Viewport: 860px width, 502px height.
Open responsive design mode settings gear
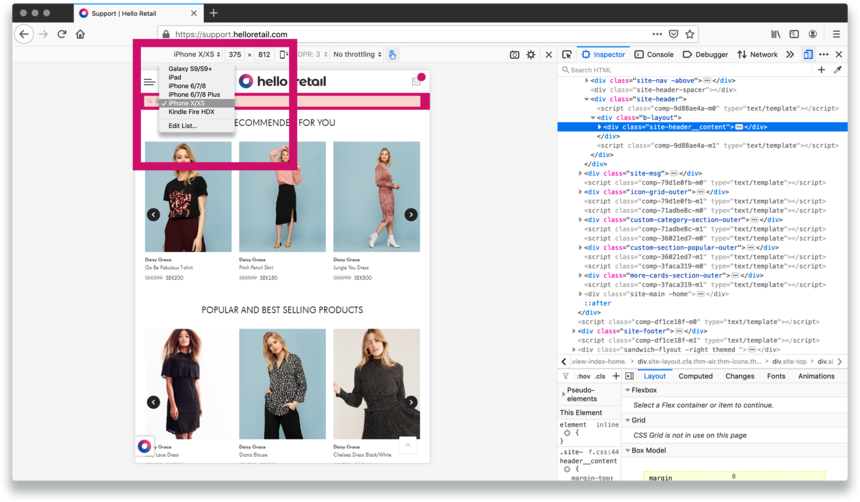pos(531,55)
